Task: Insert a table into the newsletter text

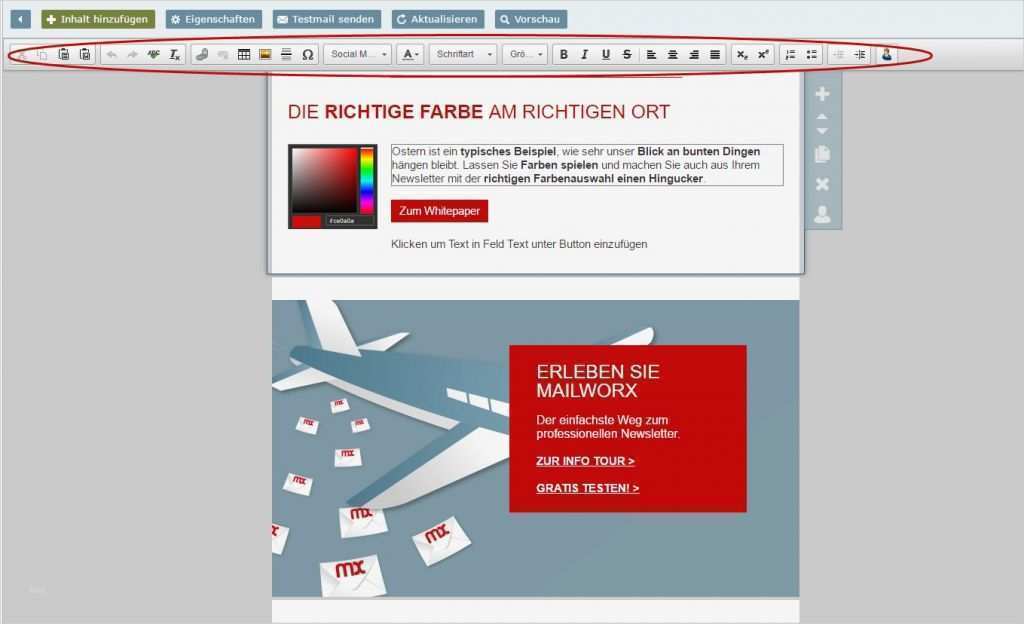Action: [x=244, y=54]
